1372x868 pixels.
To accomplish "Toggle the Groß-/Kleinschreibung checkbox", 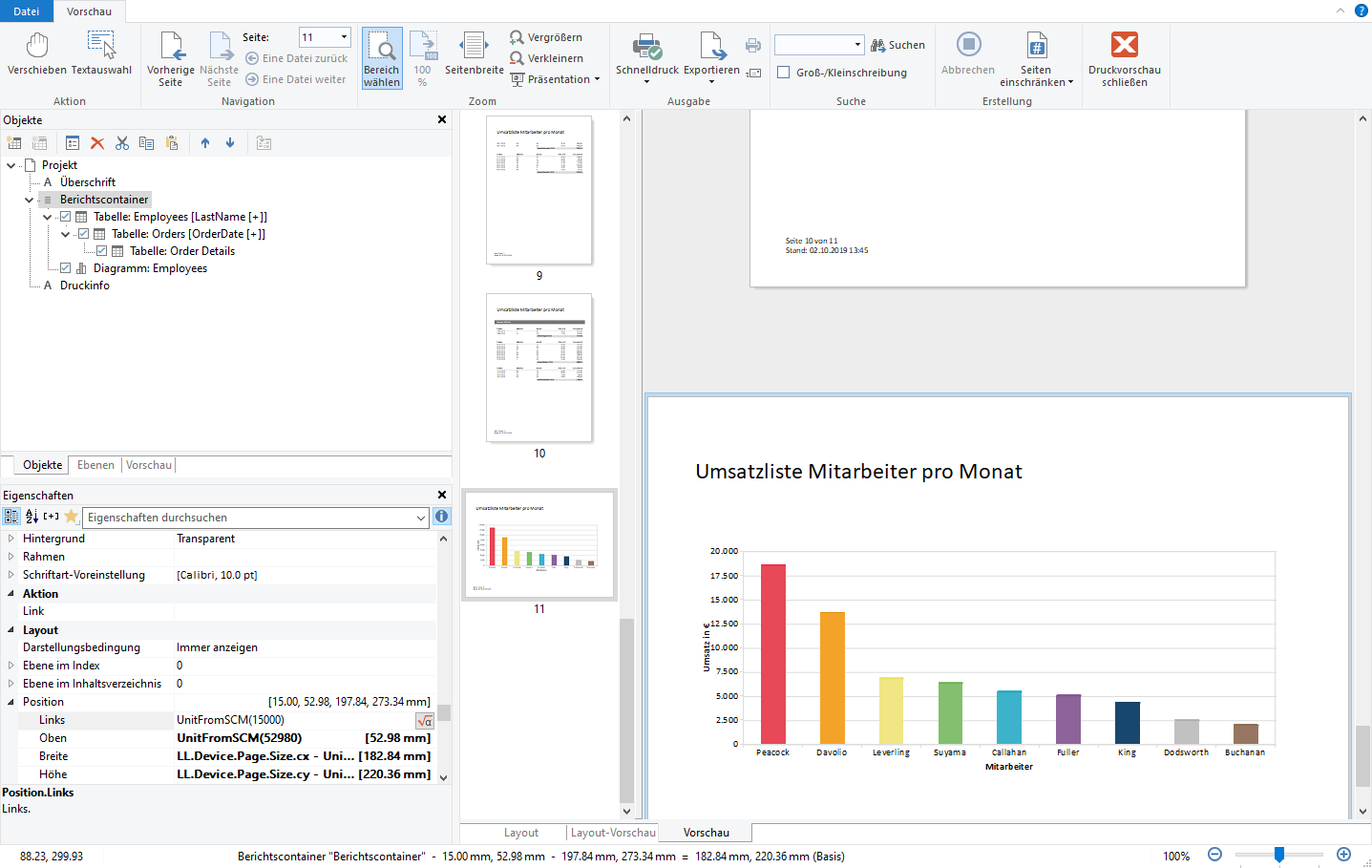I will (x=784, y=73).
